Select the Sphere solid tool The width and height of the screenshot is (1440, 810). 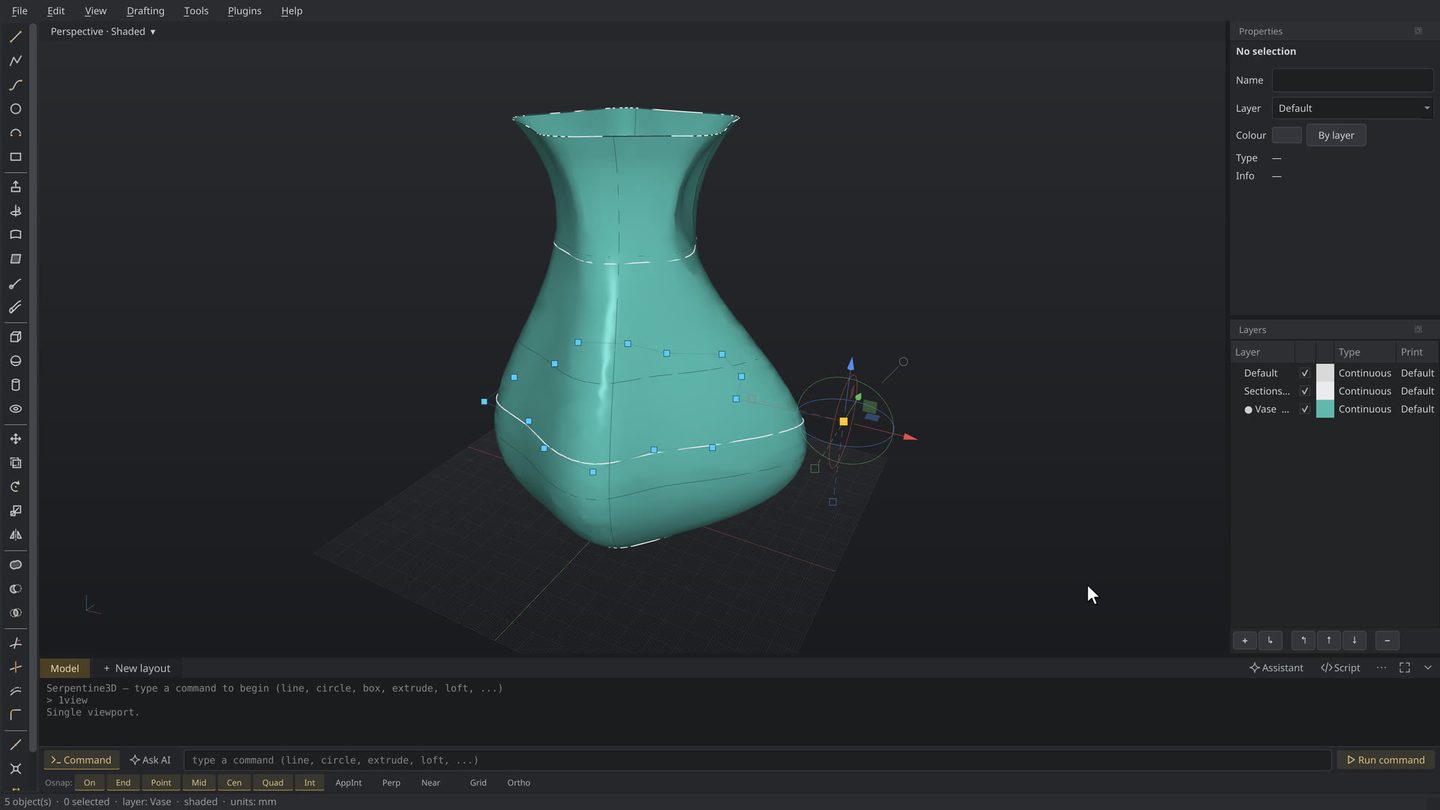[x=15, y=361]
